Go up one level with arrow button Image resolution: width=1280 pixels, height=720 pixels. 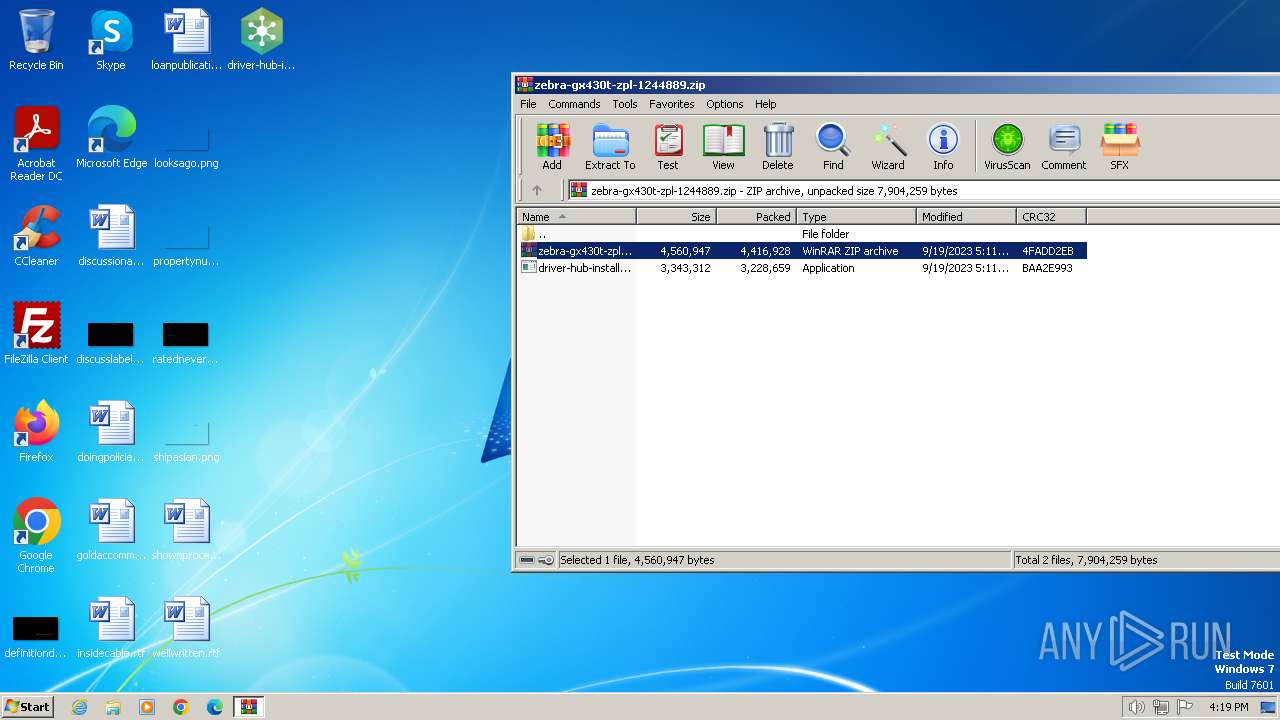pyautogui.click(x=537, y=190)
